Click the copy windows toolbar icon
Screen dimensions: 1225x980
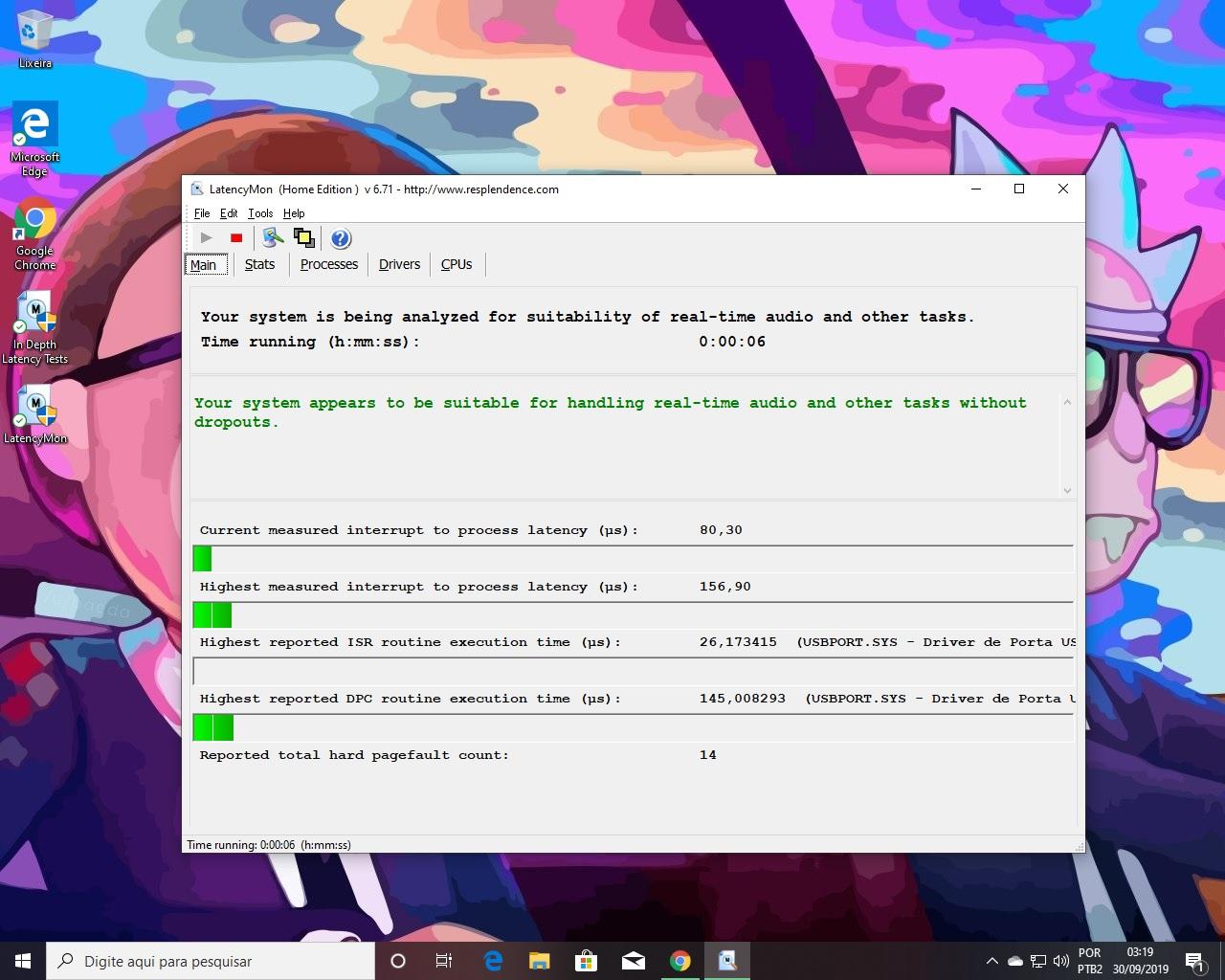303,237
